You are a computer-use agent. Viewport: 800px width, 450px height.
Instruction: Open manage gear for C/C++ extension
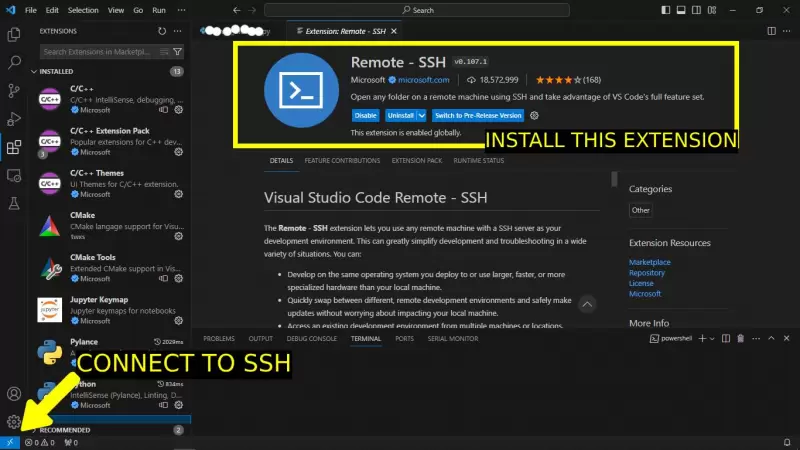tap(179, 110)
